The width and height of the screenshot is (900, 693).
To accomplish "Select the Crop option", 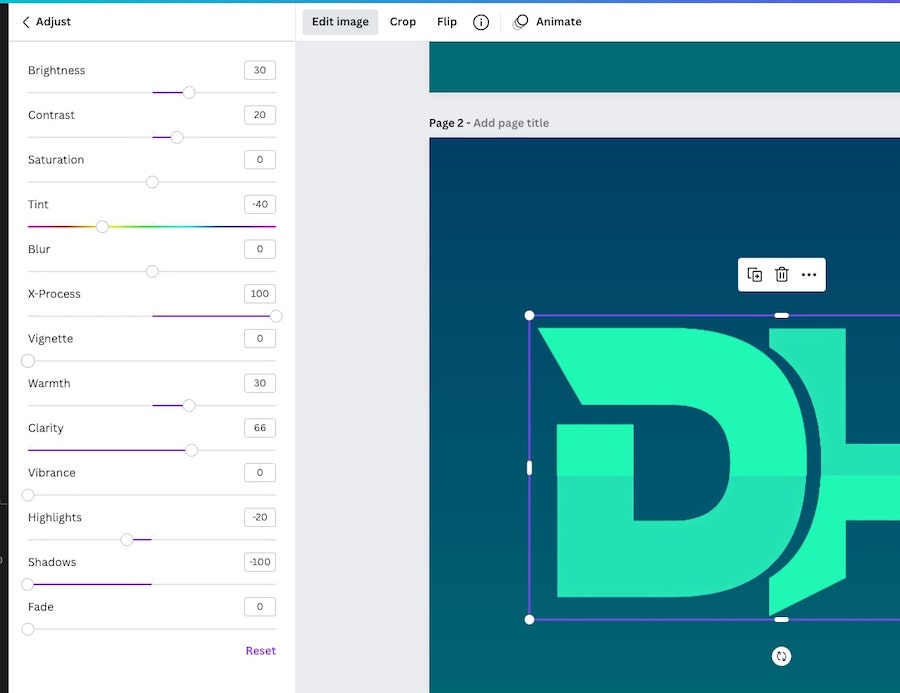I will tap(403, 22).
